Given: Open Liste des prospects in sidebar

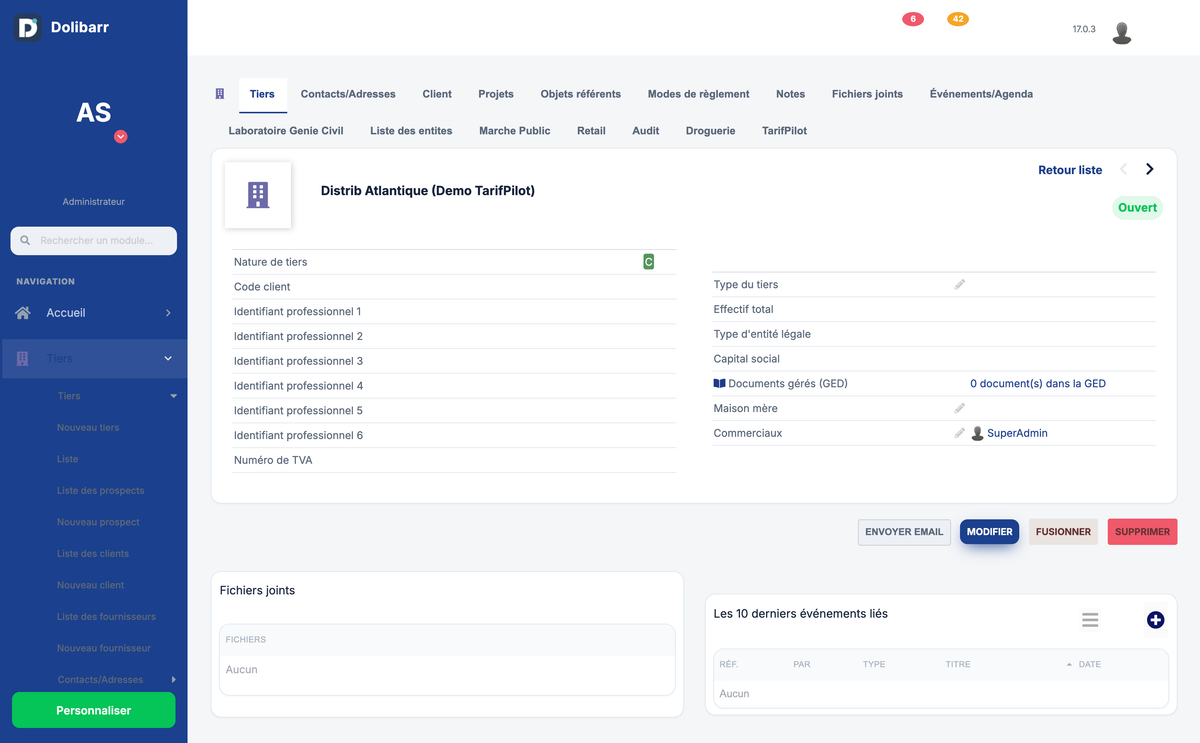Looking at the screenshot, I should coord(100,491).
